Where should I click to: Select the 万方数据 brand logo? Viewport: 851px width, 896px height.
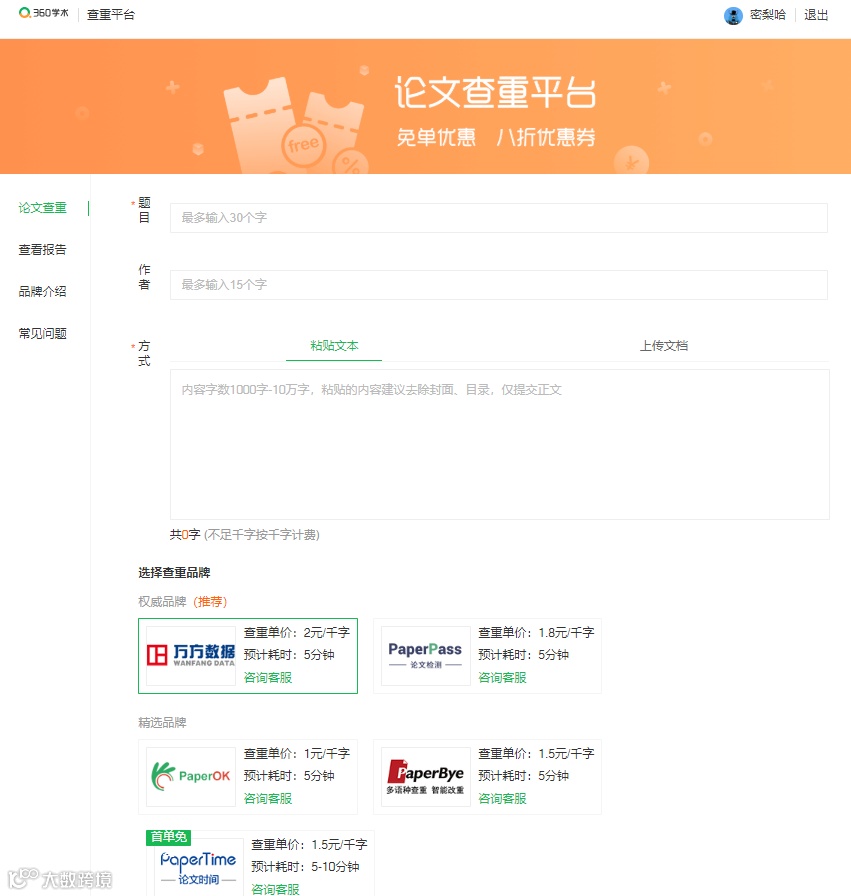tap(191, 655)
